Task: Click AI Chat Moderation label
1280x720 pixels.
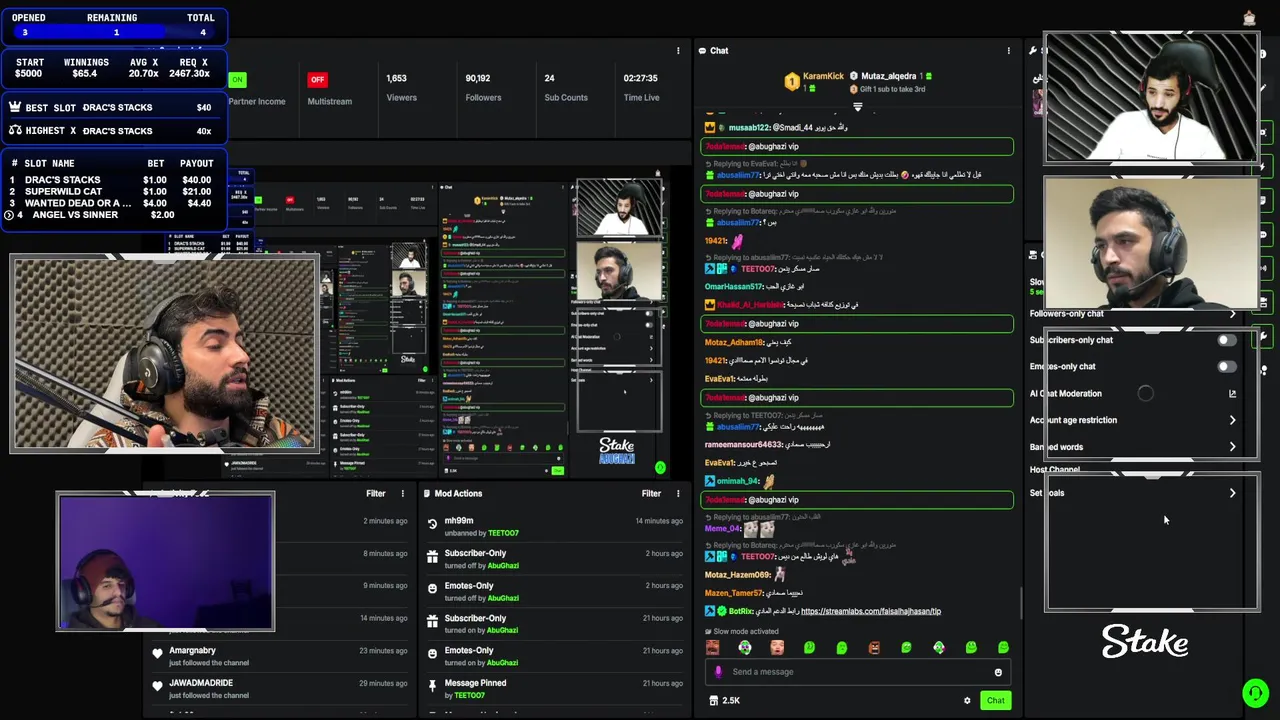Action: 1066,394
